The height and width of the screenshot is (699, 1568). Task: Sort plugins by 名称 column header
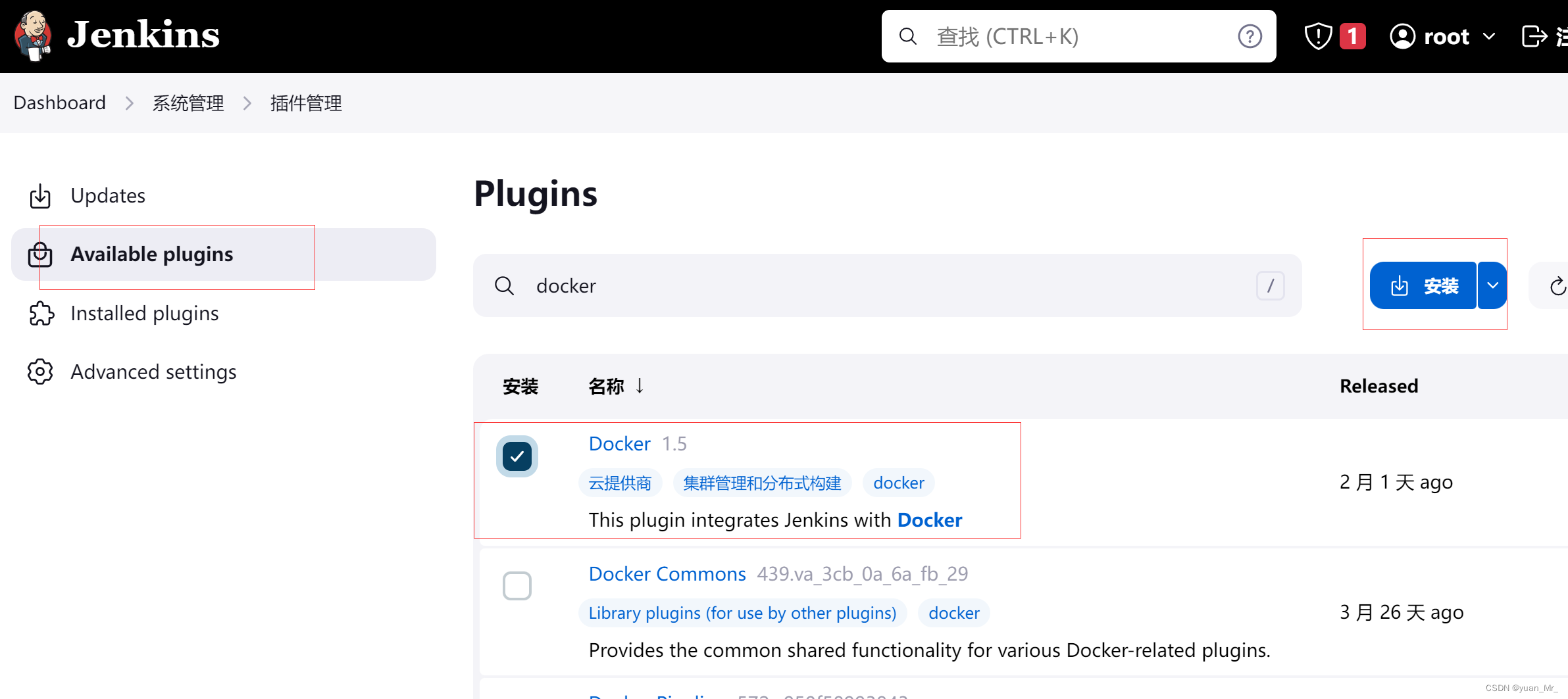(606, 387)
